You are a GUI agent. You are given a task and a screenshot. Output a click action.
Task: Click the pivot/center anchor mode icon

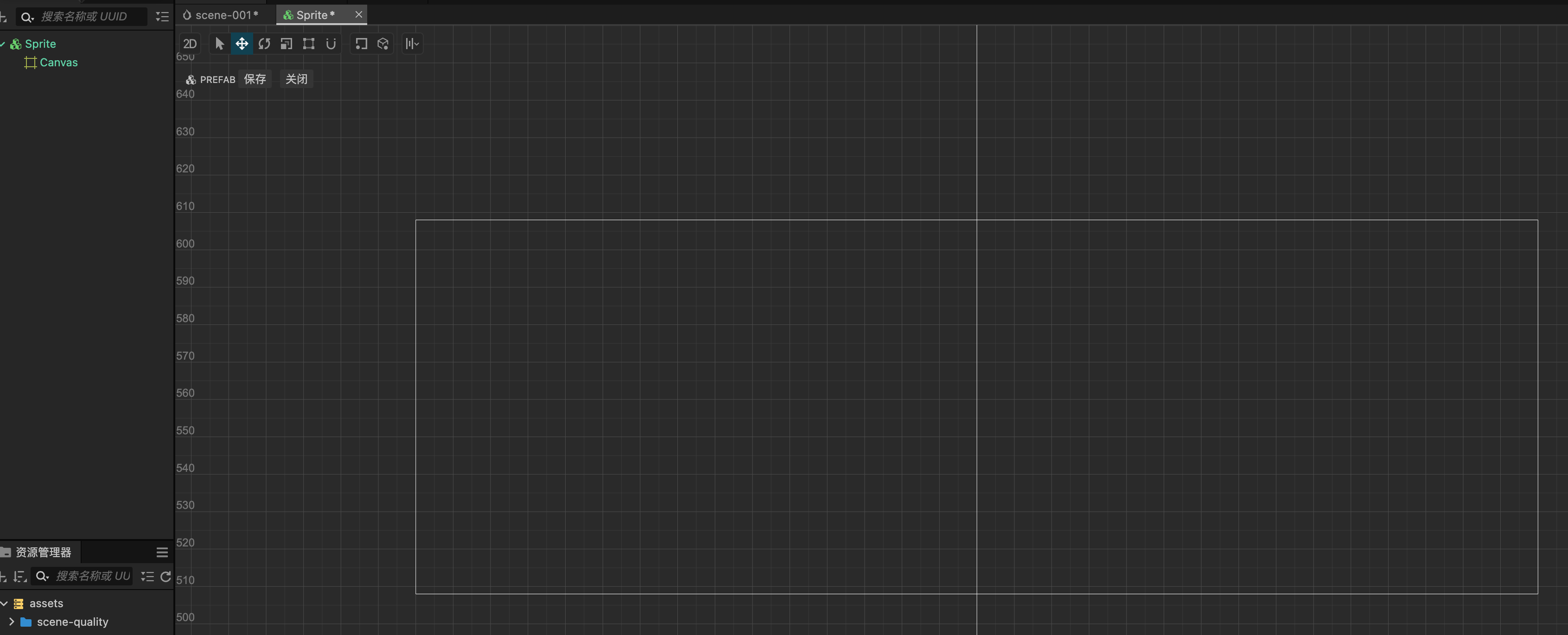click(361, 44)
